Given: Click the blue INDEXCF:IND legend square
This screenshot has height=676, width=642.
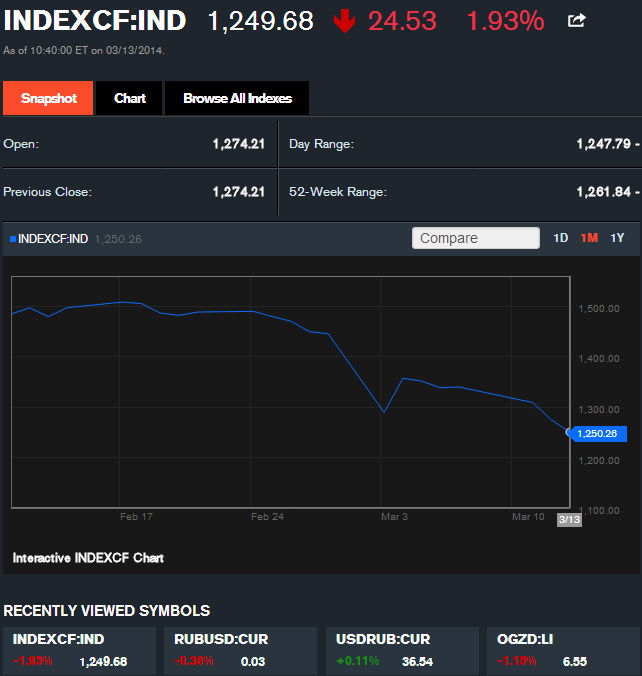Looking at the screenshot, I should click(x=12, y=239).
